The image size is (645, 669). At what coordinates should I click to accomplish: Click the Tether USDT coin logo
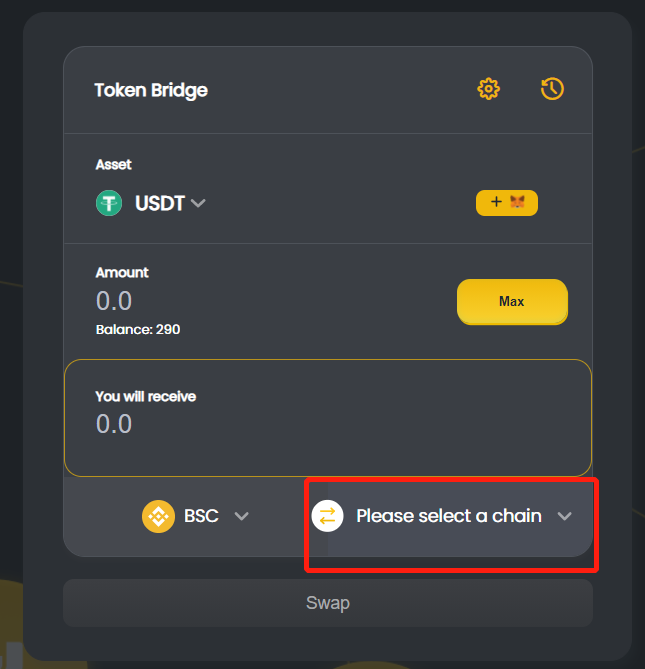pyautogui.click(x=109, y=203)
